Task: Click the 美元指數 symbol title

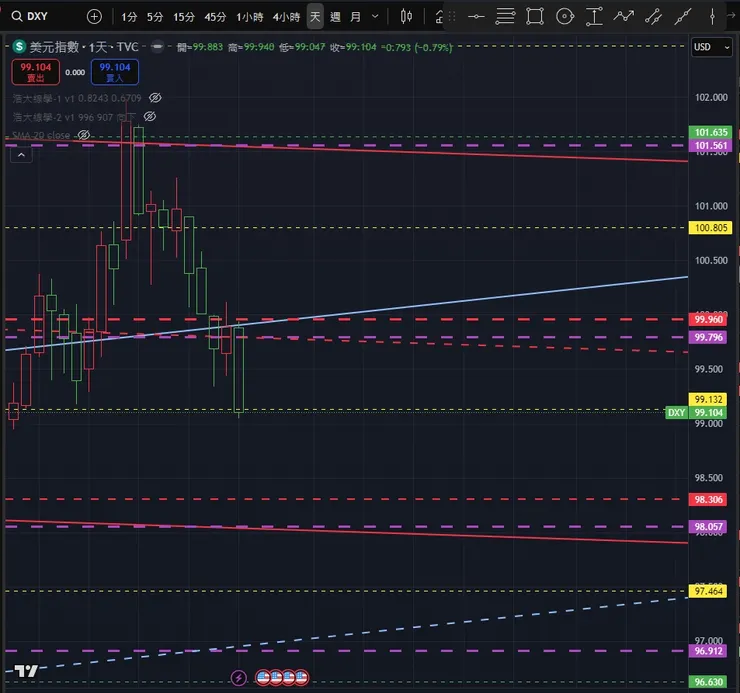Action: click(54, 47)
